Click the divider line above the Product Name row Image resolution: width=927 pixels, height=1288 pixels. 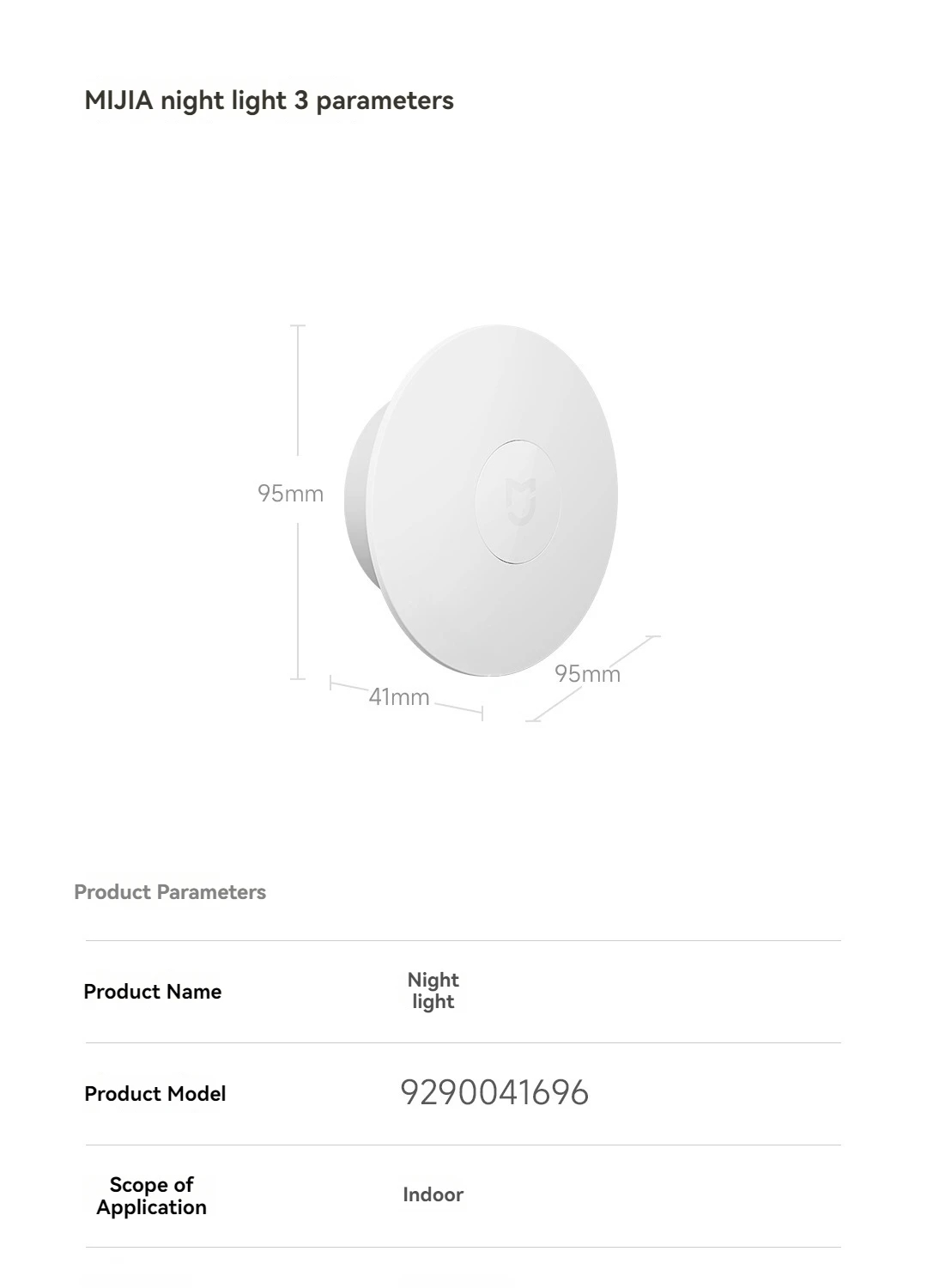click(463, 941)
